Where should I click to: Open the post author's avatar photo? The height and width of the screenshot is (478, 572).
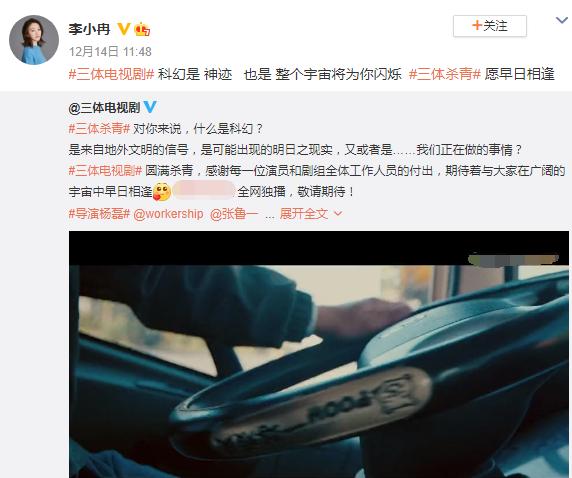click(x=34, y=40)
